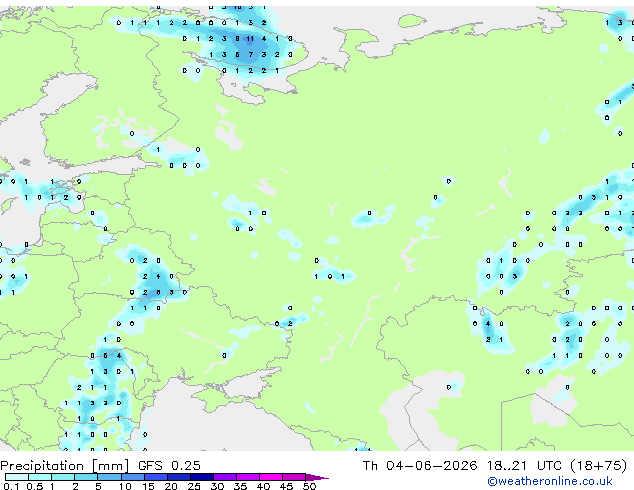
Task: Click the 0.5 to 1 mm legend color box
Action: click(x=40, y=477)
